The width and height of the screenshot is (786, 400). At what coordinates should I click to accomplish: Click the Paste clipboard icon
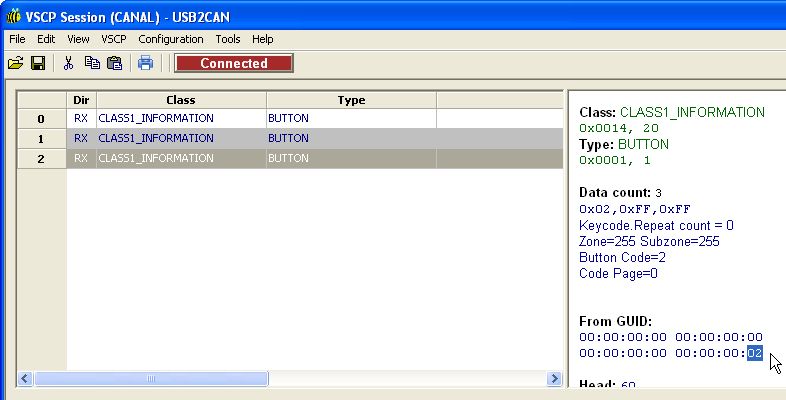click(x=114, y=63)
